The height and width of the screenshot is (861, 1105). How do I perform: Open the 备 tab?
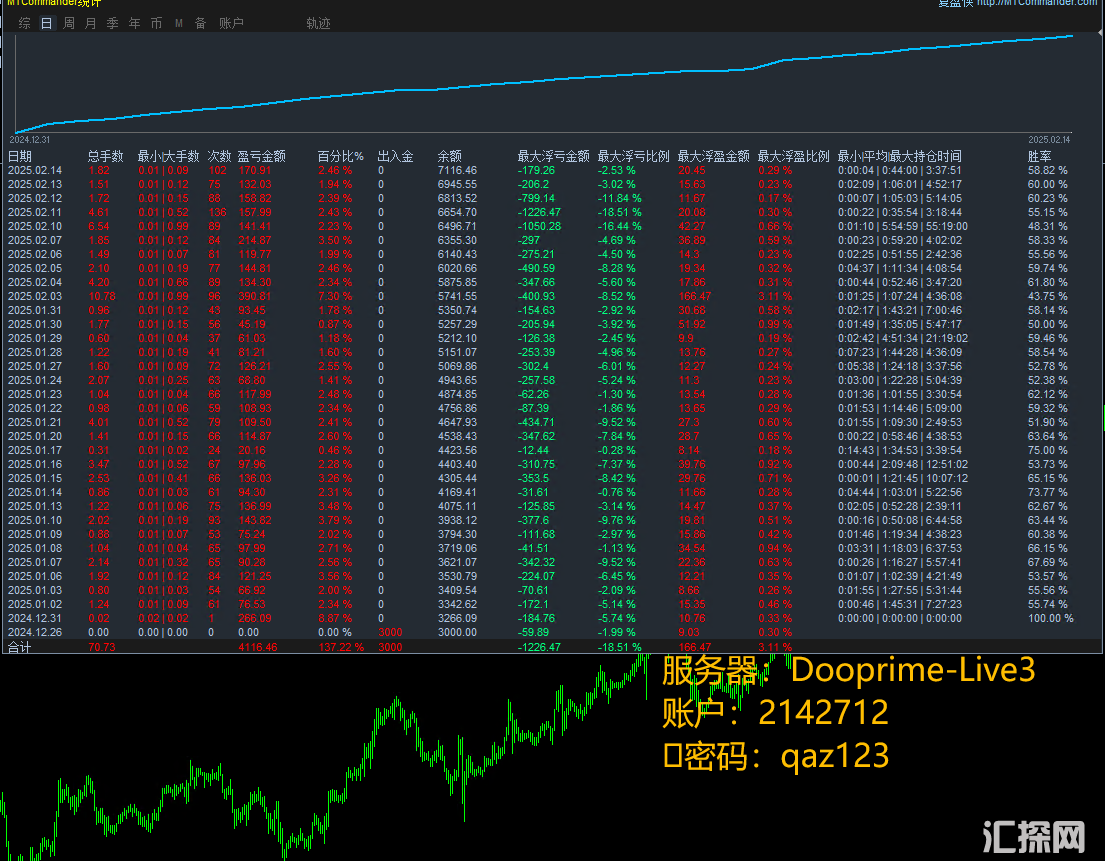[x=201, y=23]
